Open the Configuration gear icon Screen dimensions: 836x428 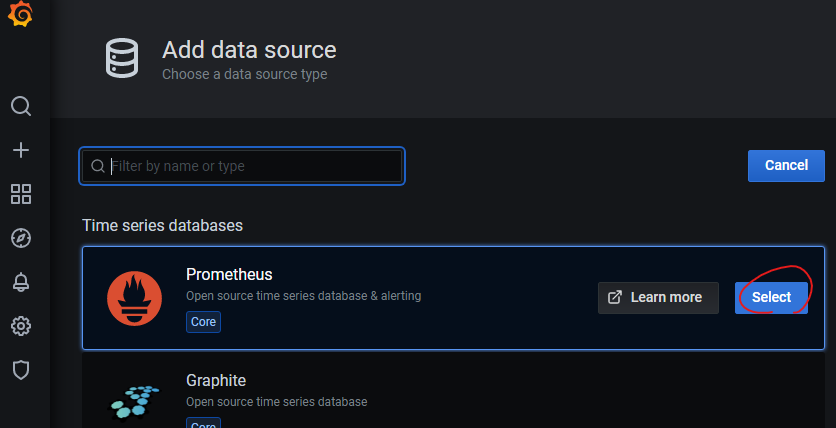point(21,326)
